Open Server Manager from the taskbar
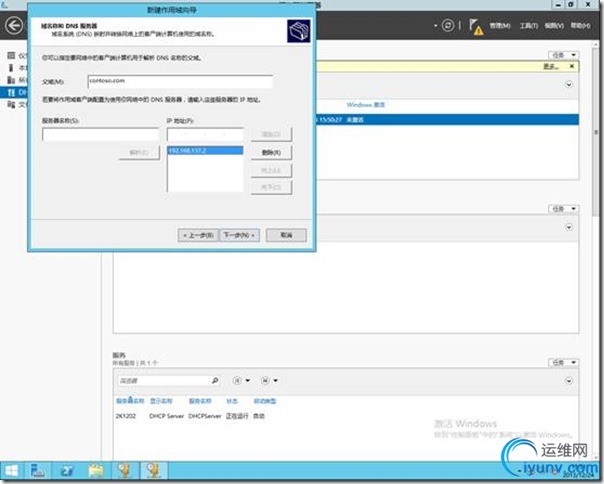604x484 pixels. pyautogui.click(x=37, y=471)
